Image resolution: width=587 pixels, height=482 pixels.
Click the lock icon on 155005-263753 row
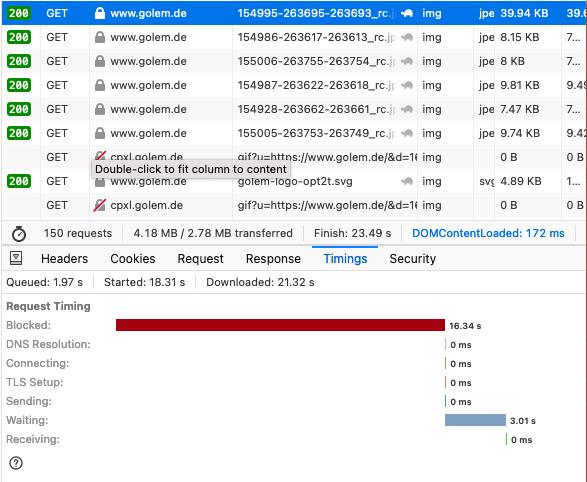pyautogui.click(x=100, y=133)
